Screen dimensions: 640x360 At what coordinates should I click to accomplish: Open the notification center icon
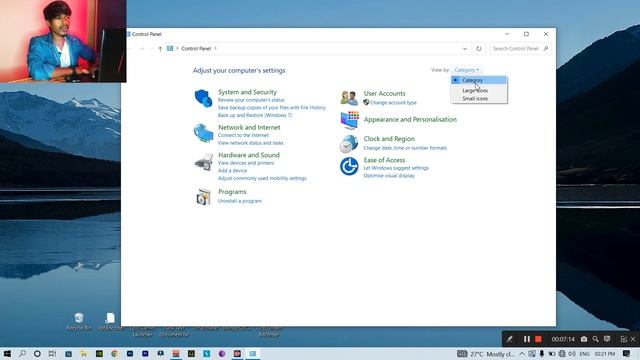(626, 354)
